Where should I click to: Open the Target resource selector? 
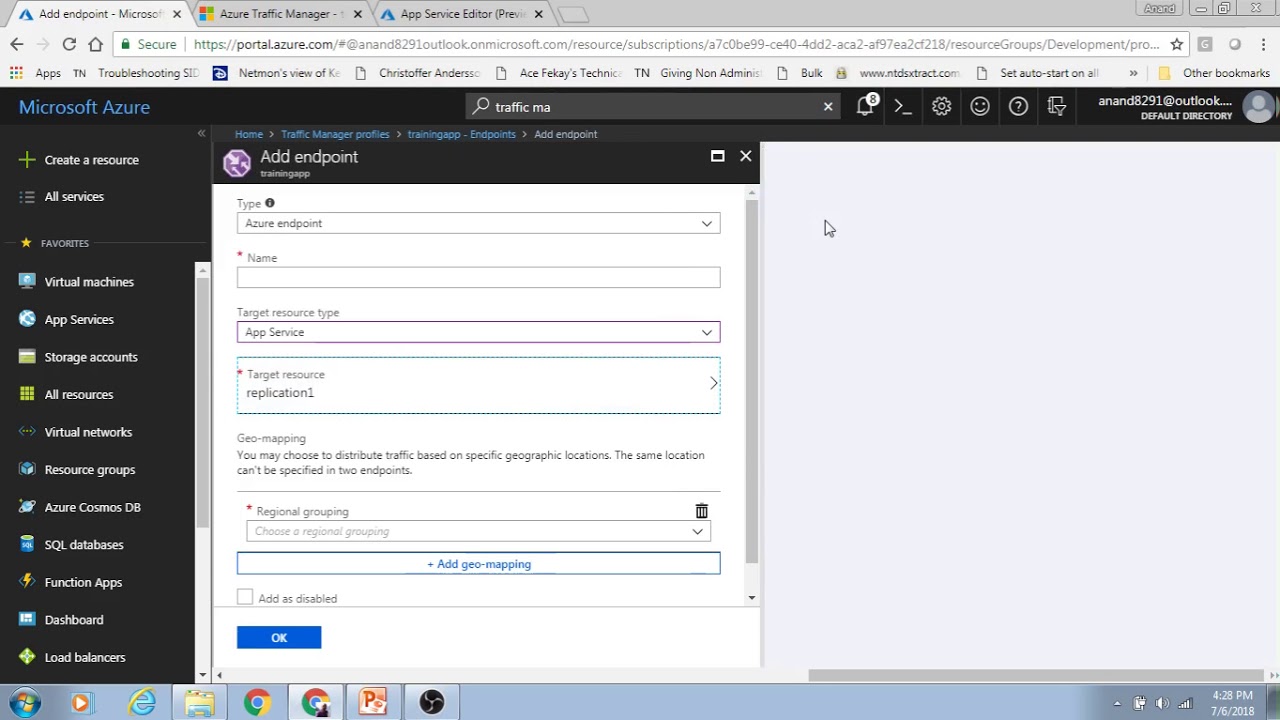[478, 385]
